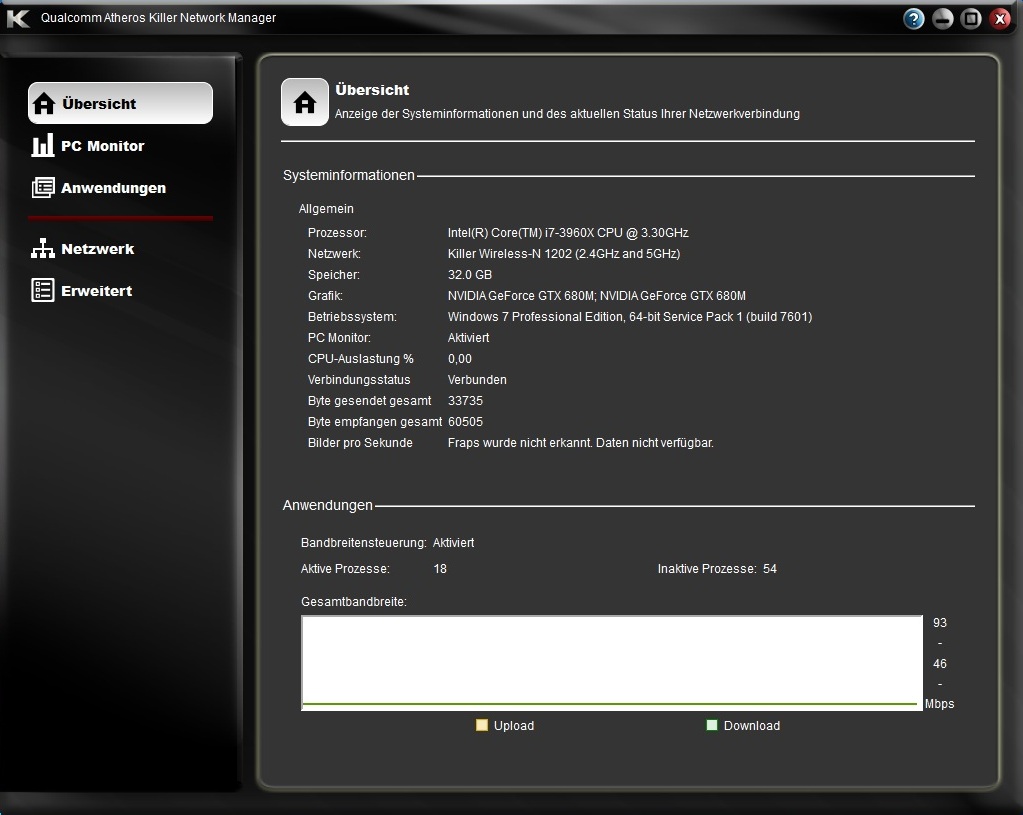
Task: Click the Windows 7 Professional Edition text
Action: [630, 316]
